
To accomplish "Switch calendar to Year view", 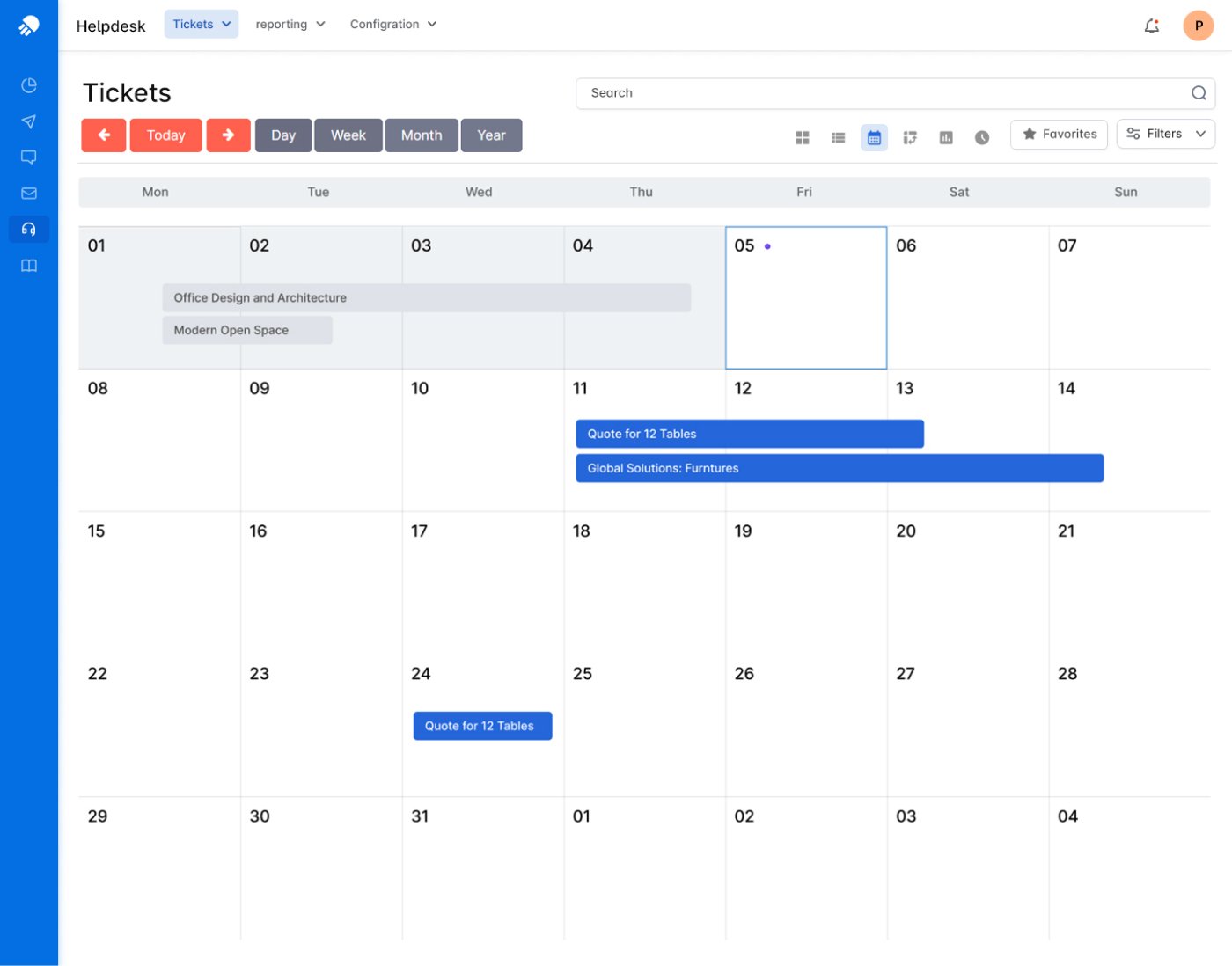I will 491,135.
